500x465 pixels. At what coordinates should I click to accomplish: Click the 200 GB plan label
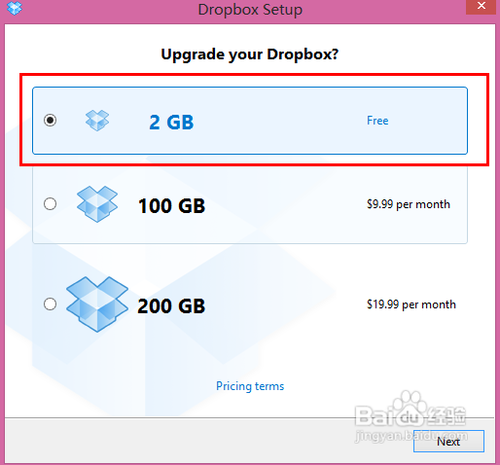click(x=171, y=306)
